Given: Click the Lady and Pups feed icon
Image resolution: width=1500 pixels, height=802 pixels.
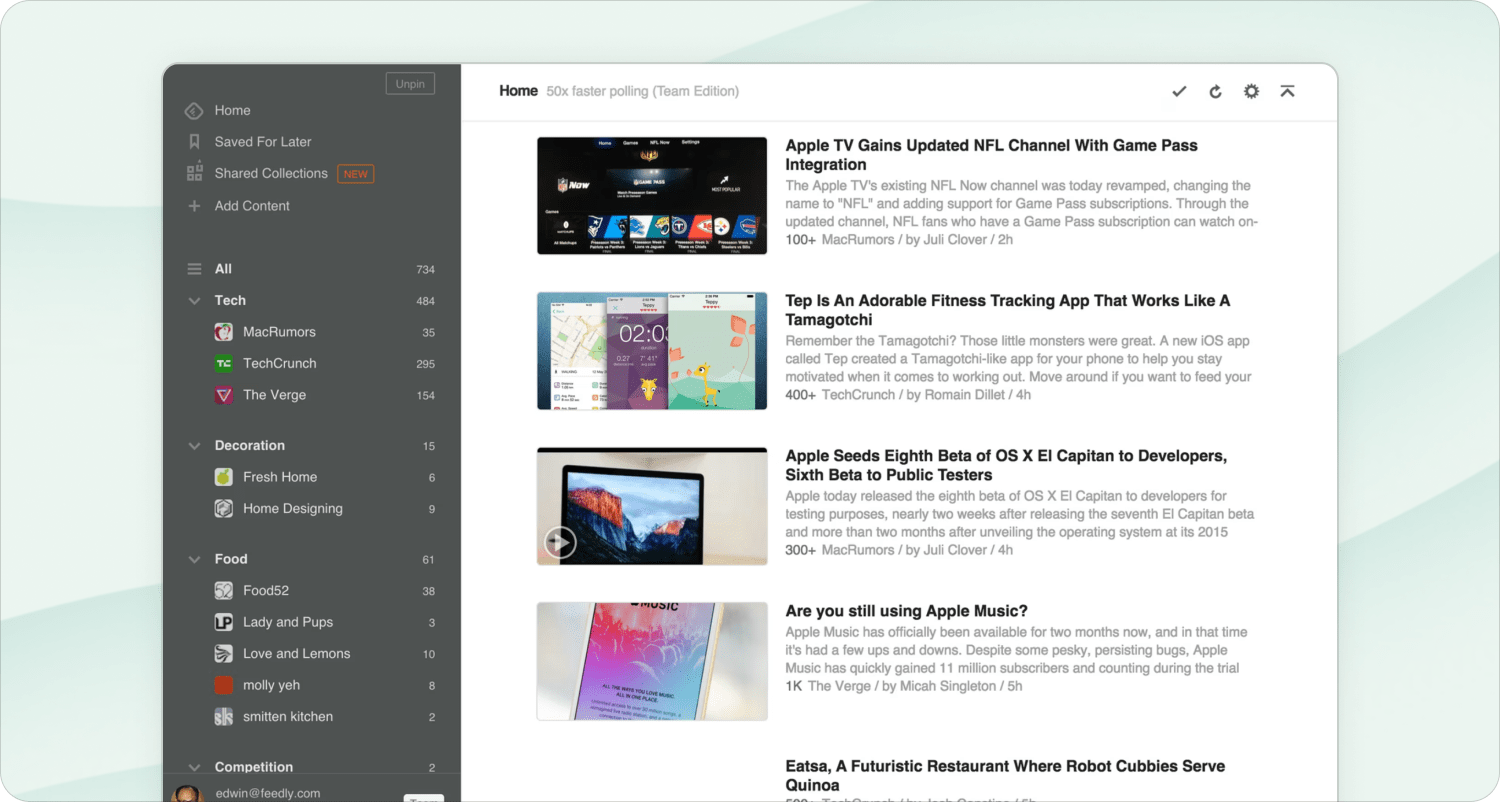Looking at the screenshot, I should pos(224,622).
